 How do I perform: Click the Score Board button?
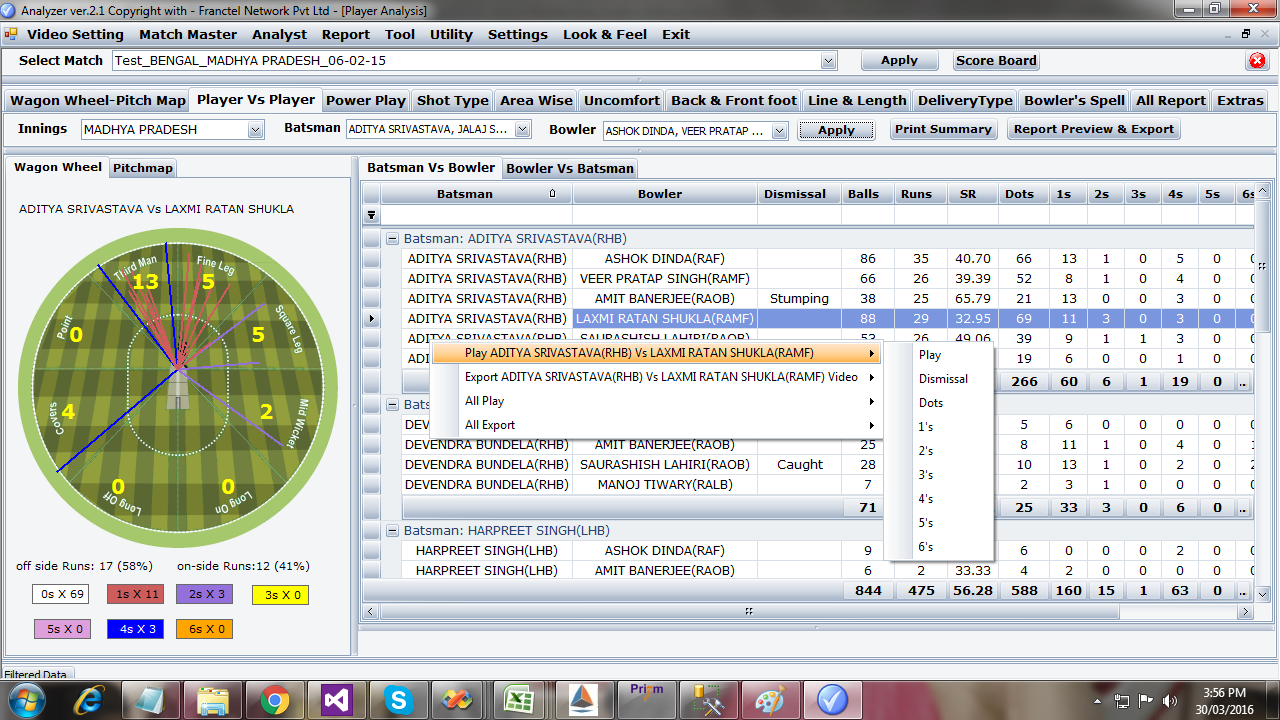pyautogui.click(x=996, y=61)
